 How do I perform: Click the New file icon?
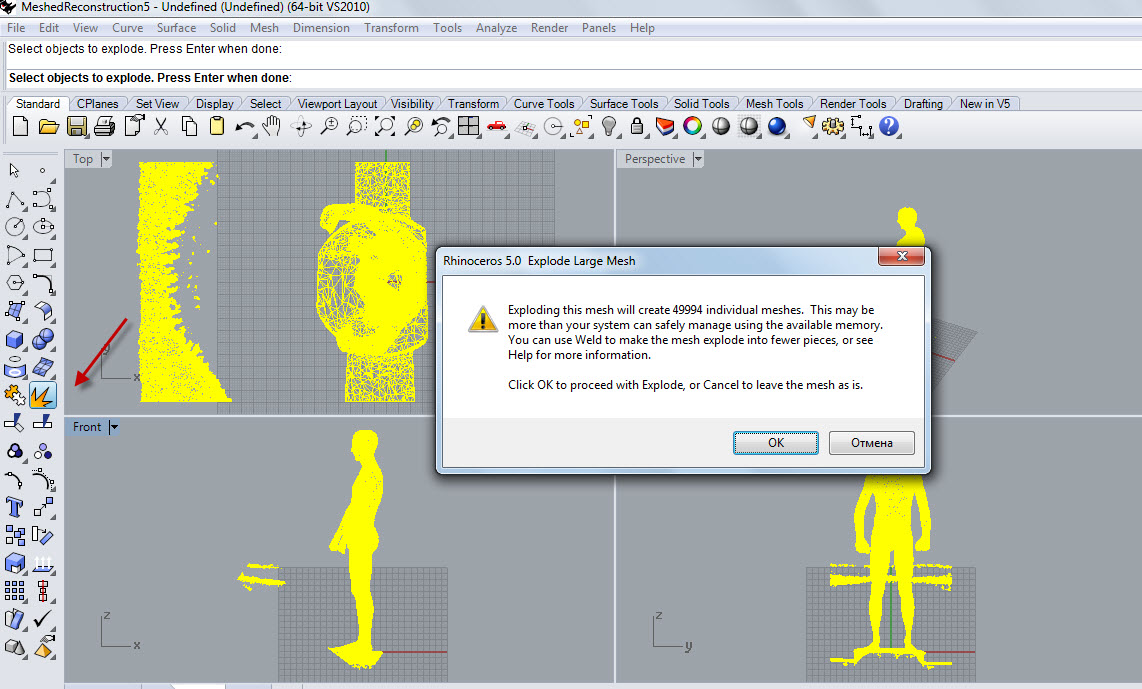tap(20, 127)
